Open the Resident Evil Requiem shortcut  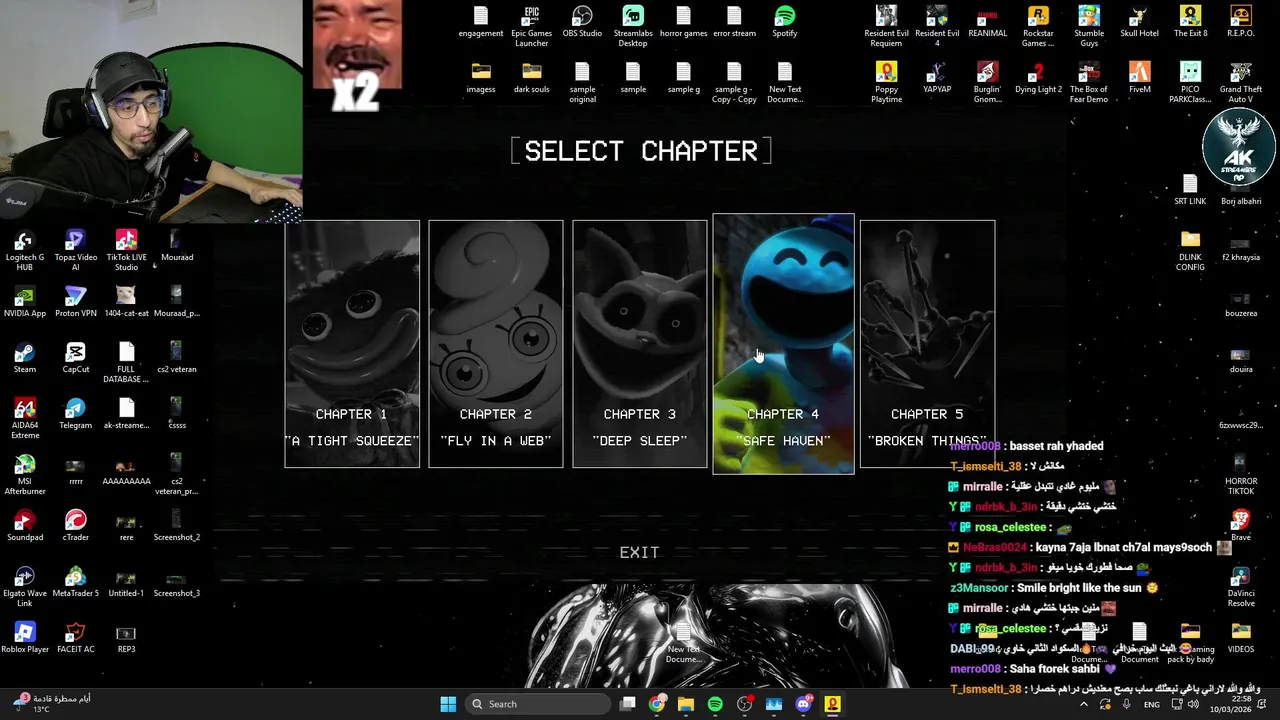coord(886,26)
